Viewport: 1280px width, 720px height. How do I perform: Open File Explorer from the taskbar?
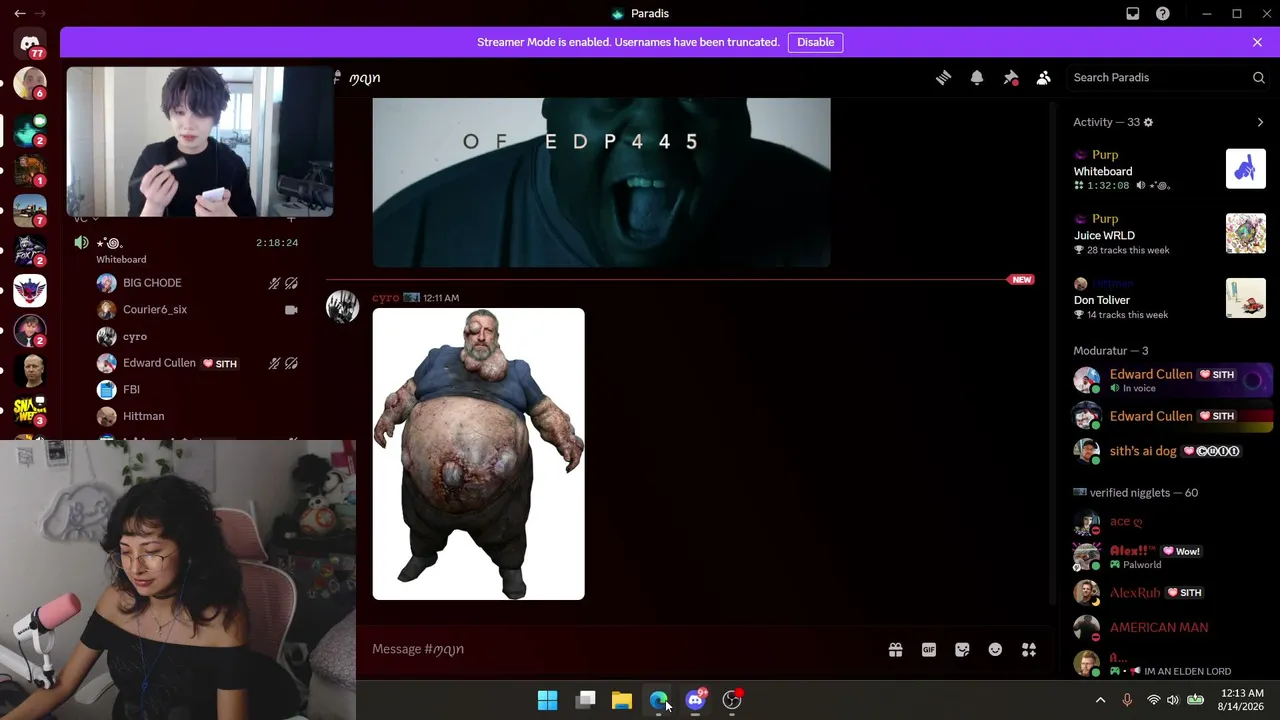click(x=622, y=700)
